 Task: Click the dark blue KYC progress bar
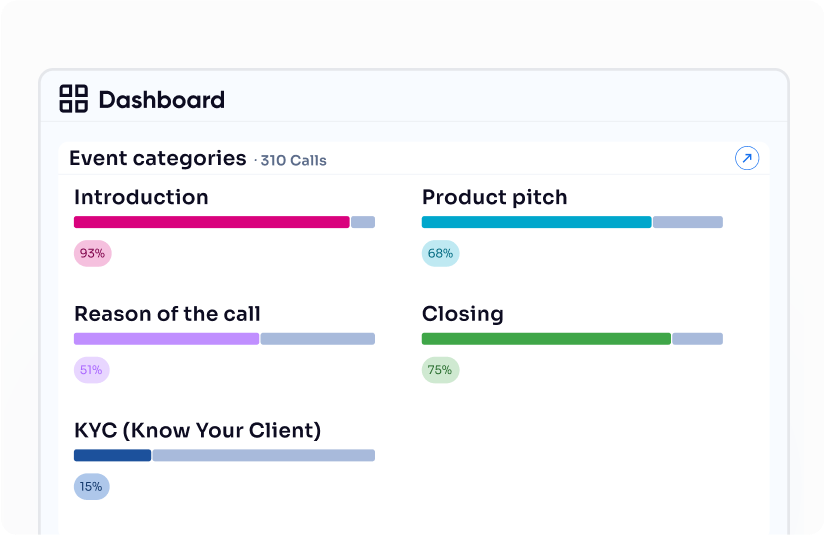(112, 455)
